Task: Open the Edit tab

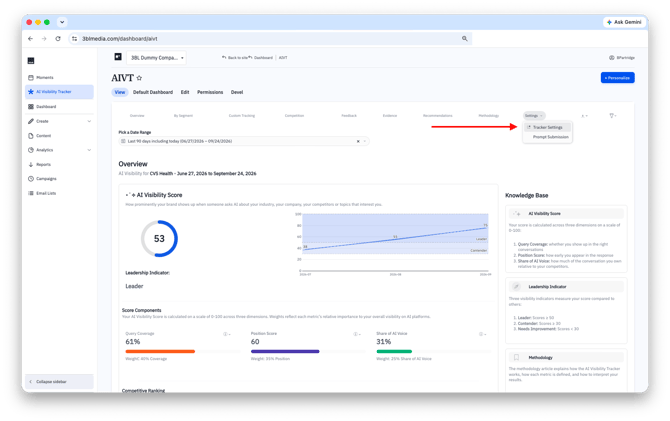Action: pyautogui.click(x=185, y=92)
